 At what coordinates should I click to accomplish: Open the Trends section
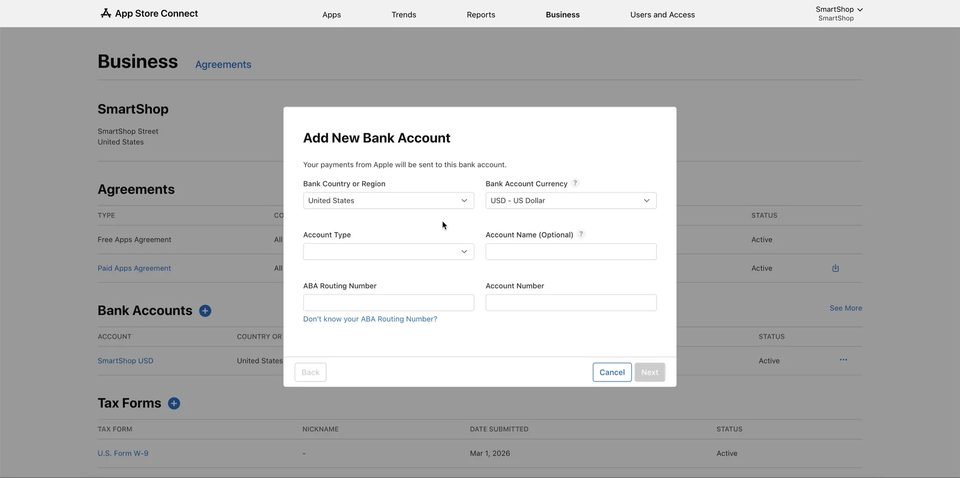click(x=403, y=15)
